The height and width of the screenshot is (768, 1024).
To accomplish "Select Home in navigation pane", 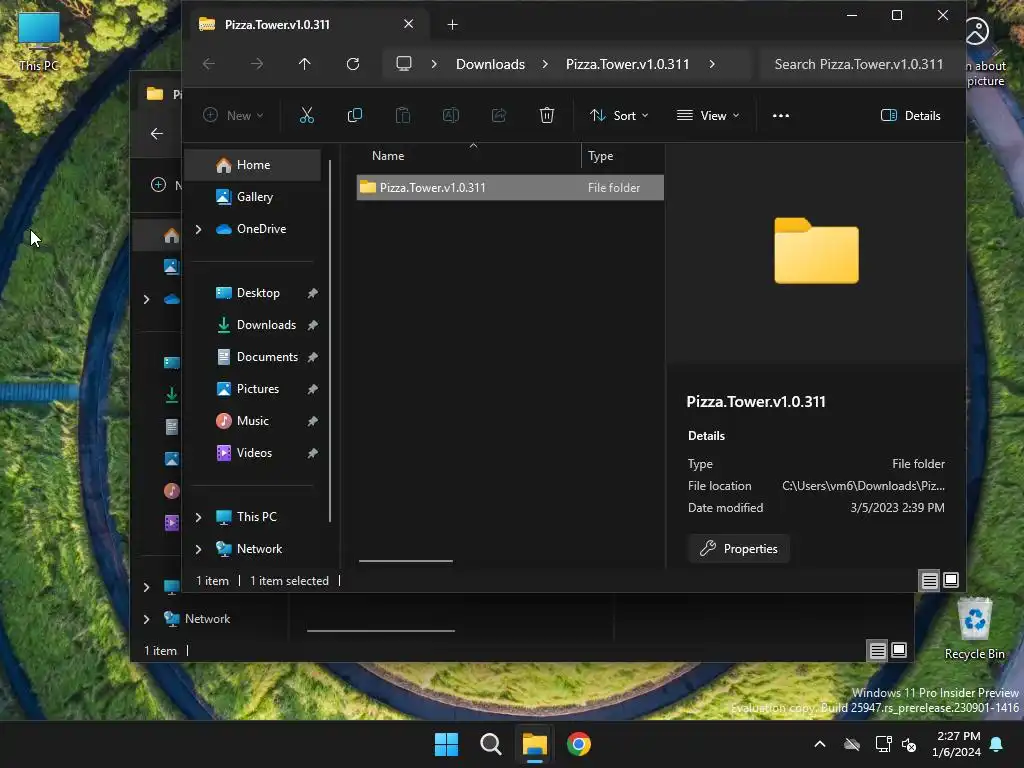I will coord(253,165).
